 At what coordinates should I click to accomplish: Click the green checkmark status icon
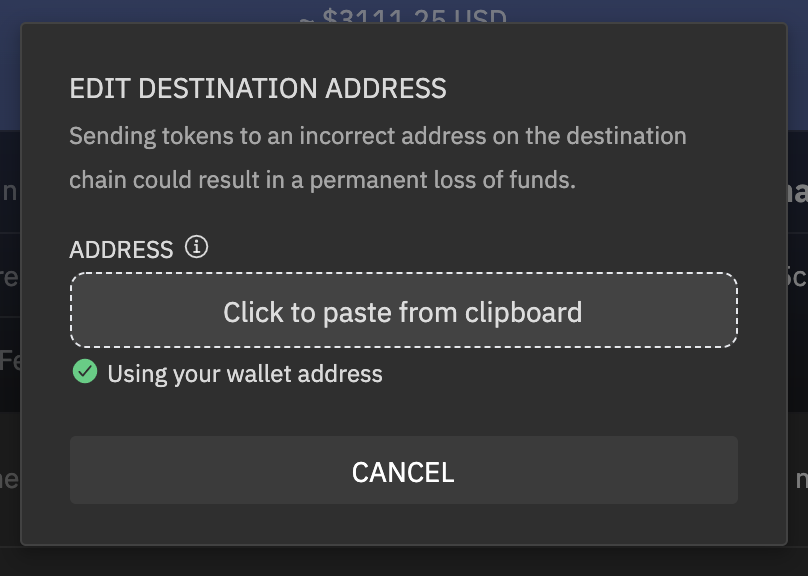(85, 371)
